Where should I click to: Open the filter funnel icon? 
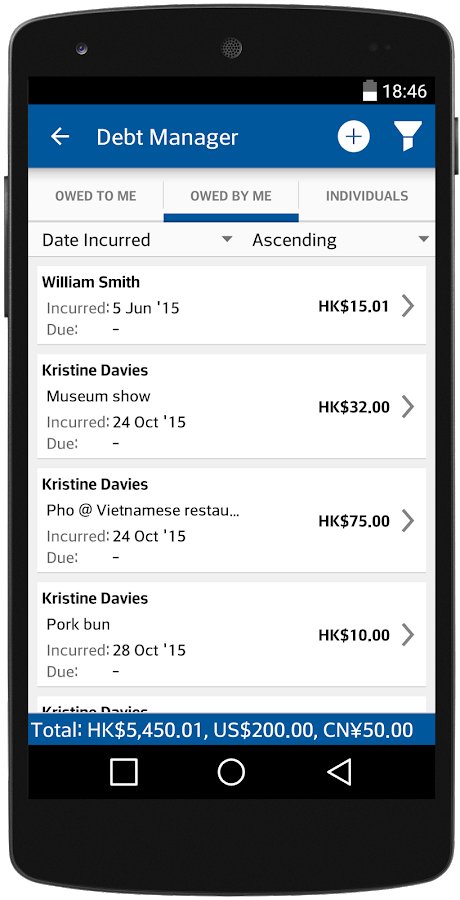click(408, 136)
